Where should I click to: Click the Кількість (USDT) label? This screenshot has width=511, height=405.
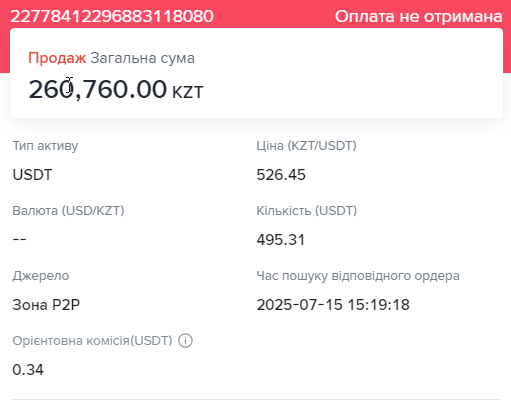(x=307, y=211)
